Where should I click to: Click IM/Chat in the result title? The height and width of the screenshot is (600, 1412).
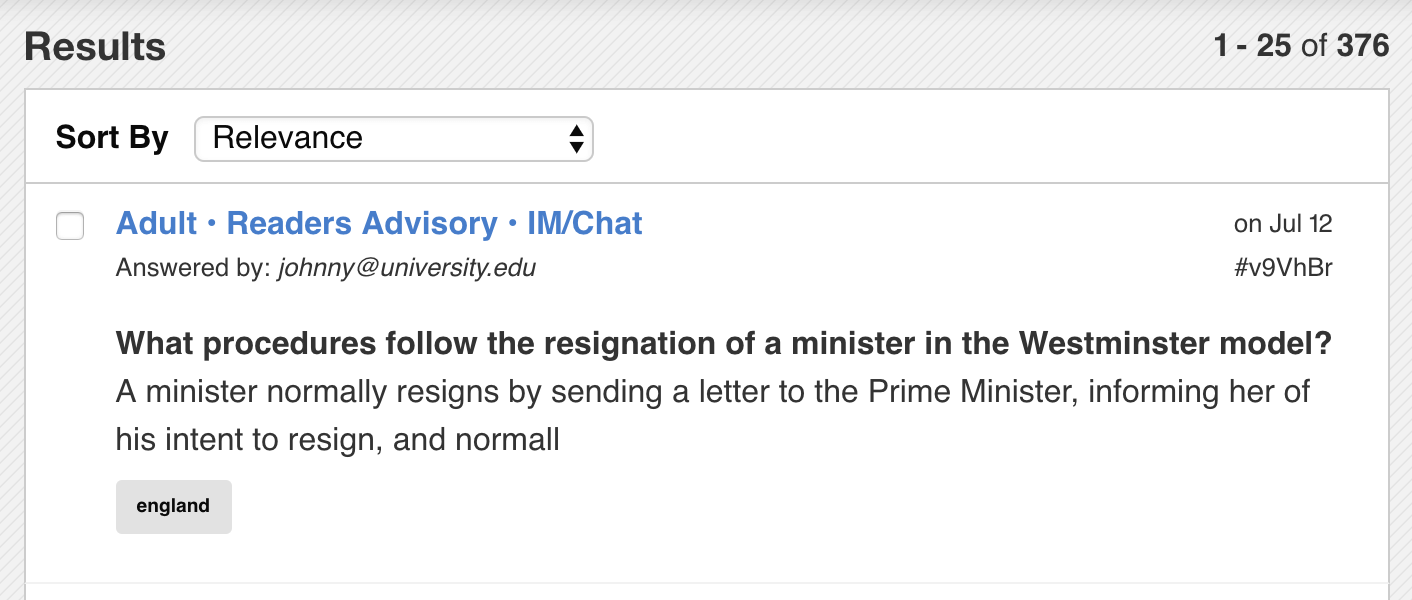585,223
